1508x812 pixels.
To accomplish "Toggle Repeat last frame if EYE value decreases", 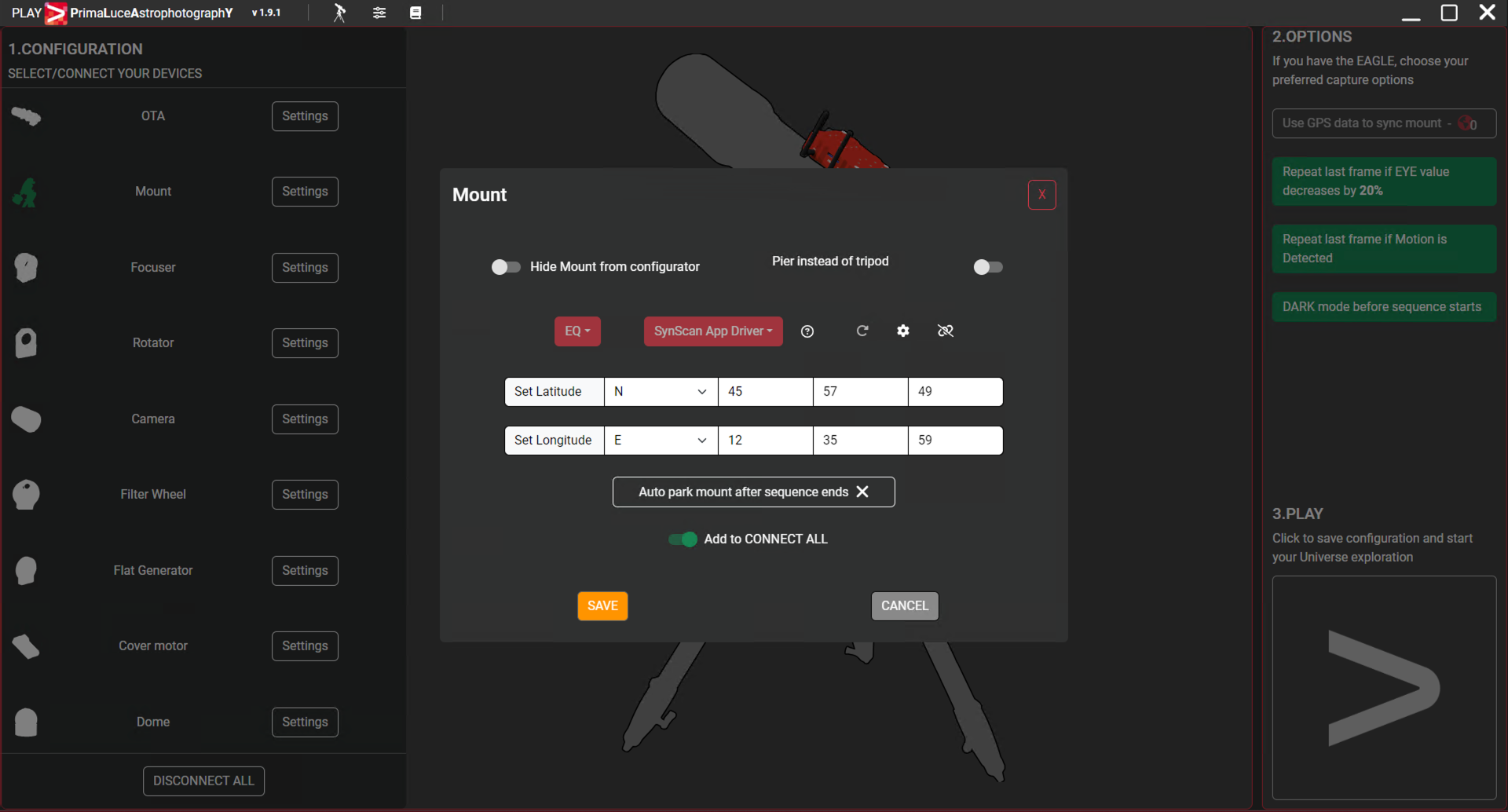I will (x=1384, y=181).
